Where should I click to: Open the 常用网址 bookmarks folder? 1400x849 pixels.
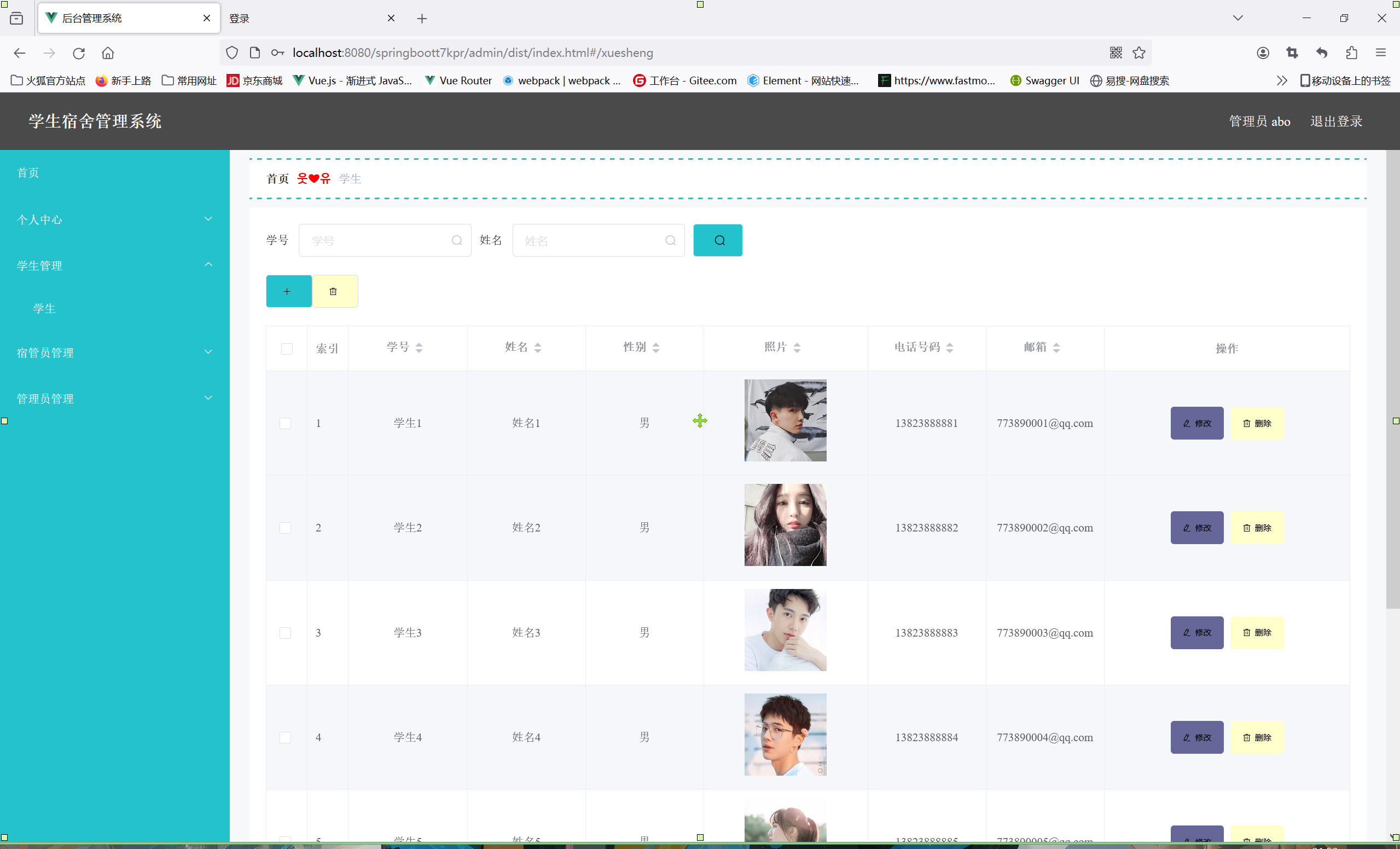pos(189,81)
